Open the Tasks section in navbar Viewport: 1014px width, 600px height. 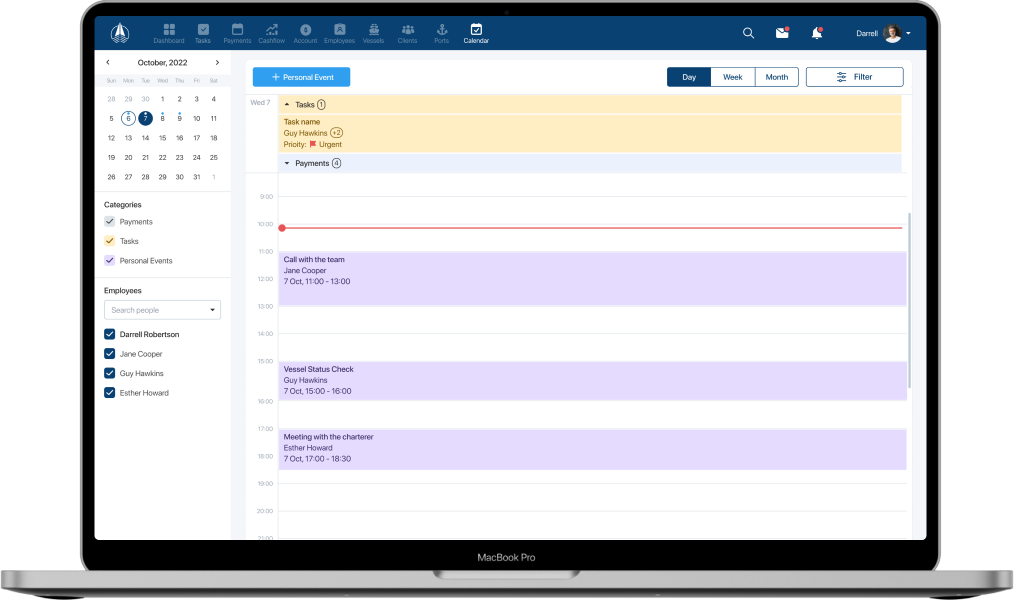[203, 33]
